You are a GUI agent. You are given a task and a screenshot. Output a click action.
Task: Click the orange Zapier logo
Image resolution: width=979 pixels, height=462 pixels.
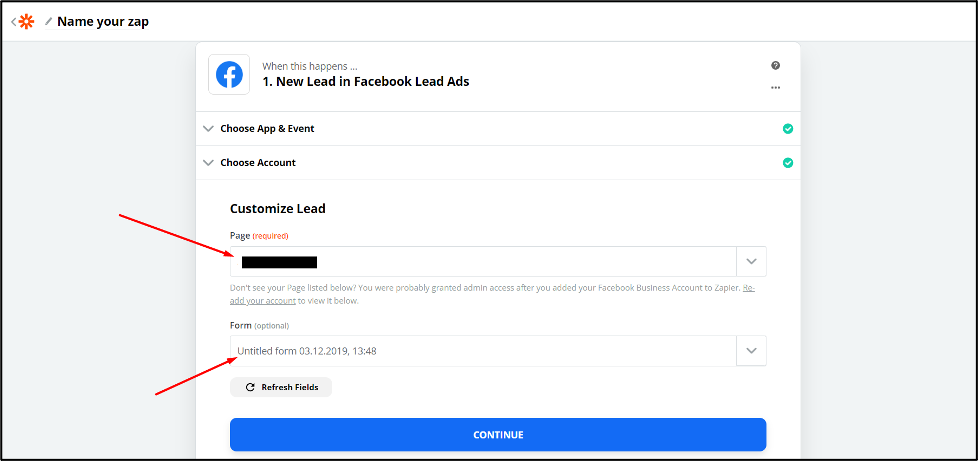click(x=26, y=22)
